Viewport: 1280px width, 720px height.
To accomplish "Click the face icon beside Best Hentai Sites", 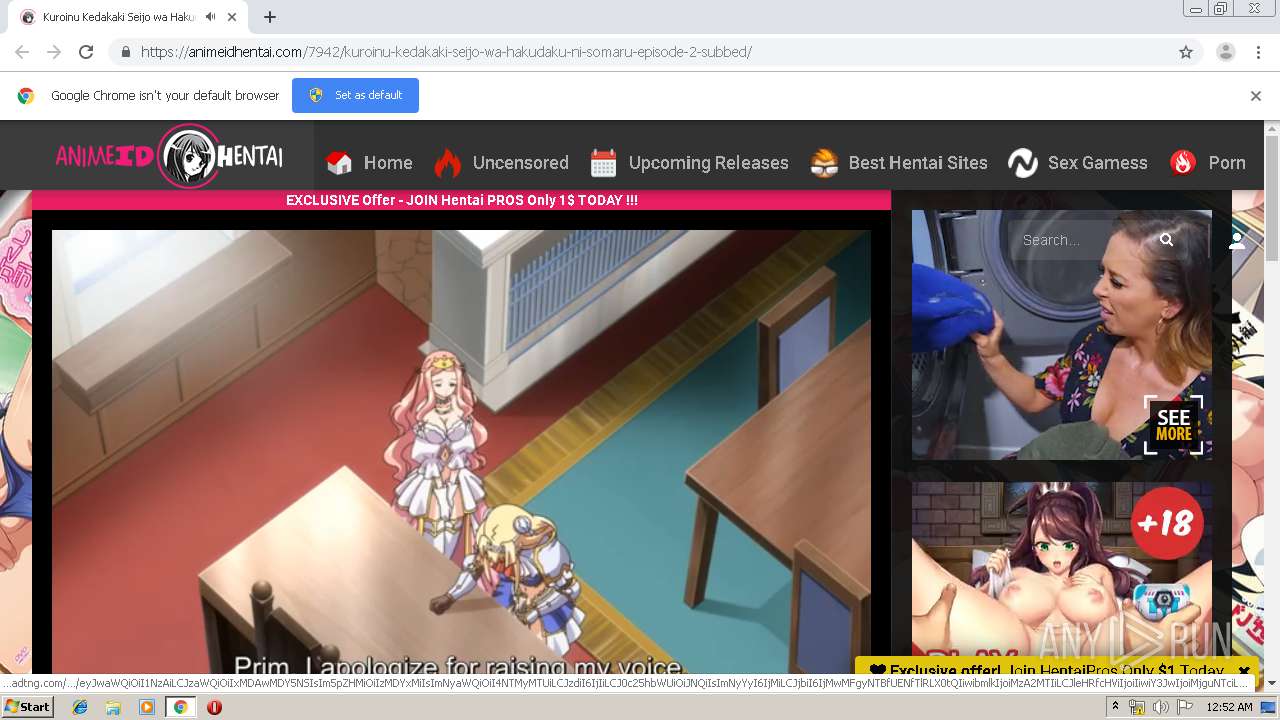I will 824,163.
